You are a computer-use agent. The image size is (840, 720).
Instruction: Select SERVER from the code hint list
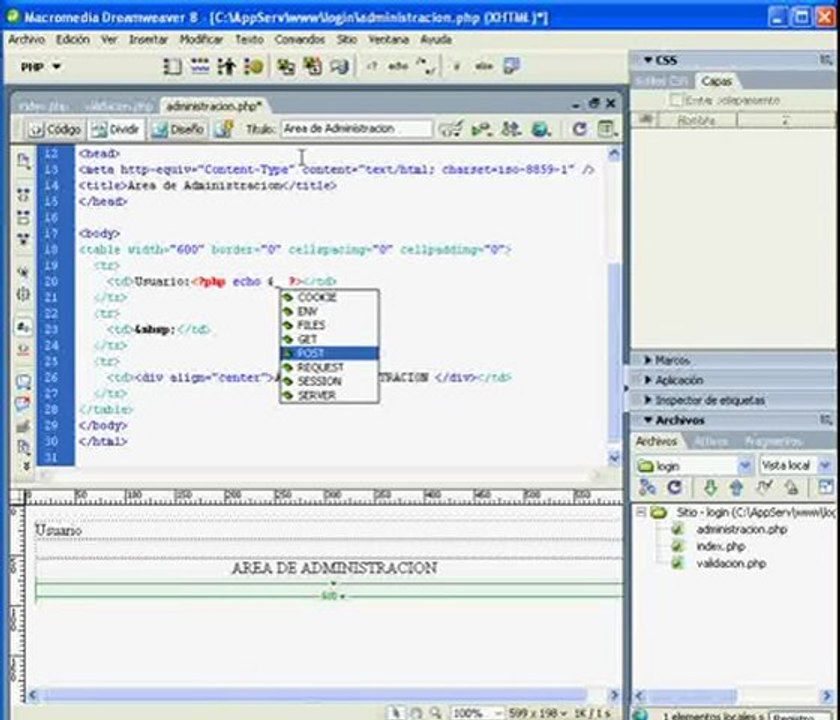tap(329, 395)
